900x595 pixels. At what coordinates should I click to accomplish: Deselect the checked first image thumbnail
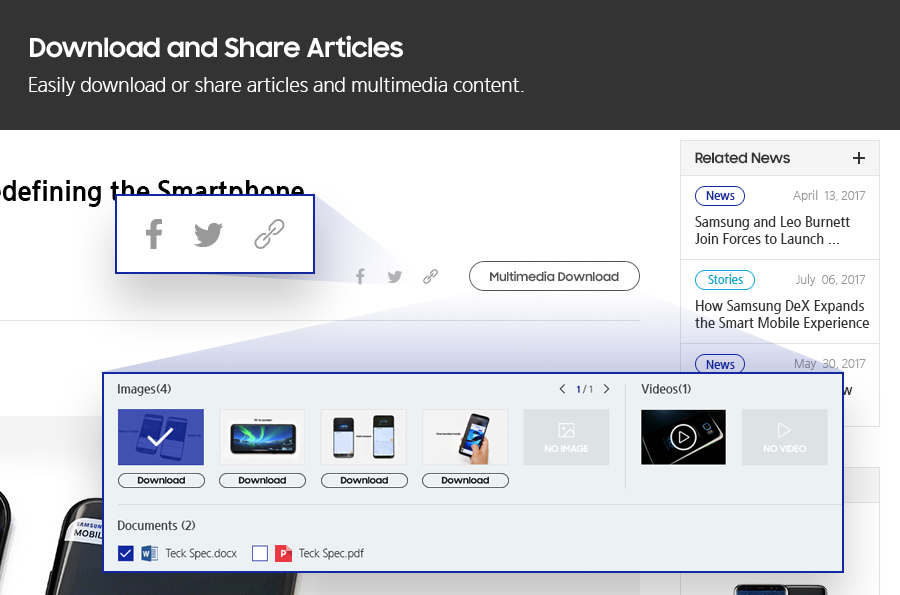tap(160, 437)
